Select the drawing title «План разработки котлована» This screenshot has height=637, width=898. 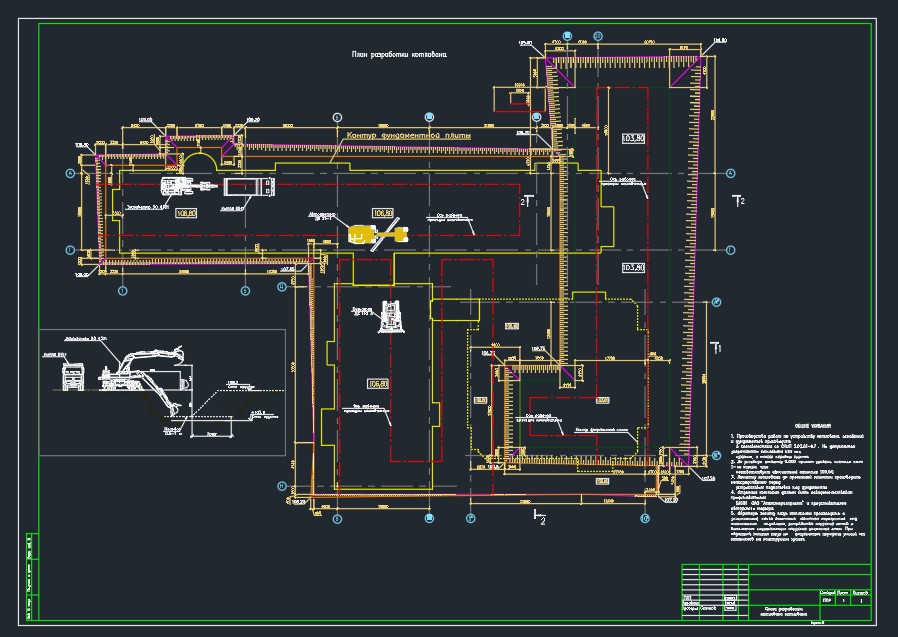coord(399,54)
